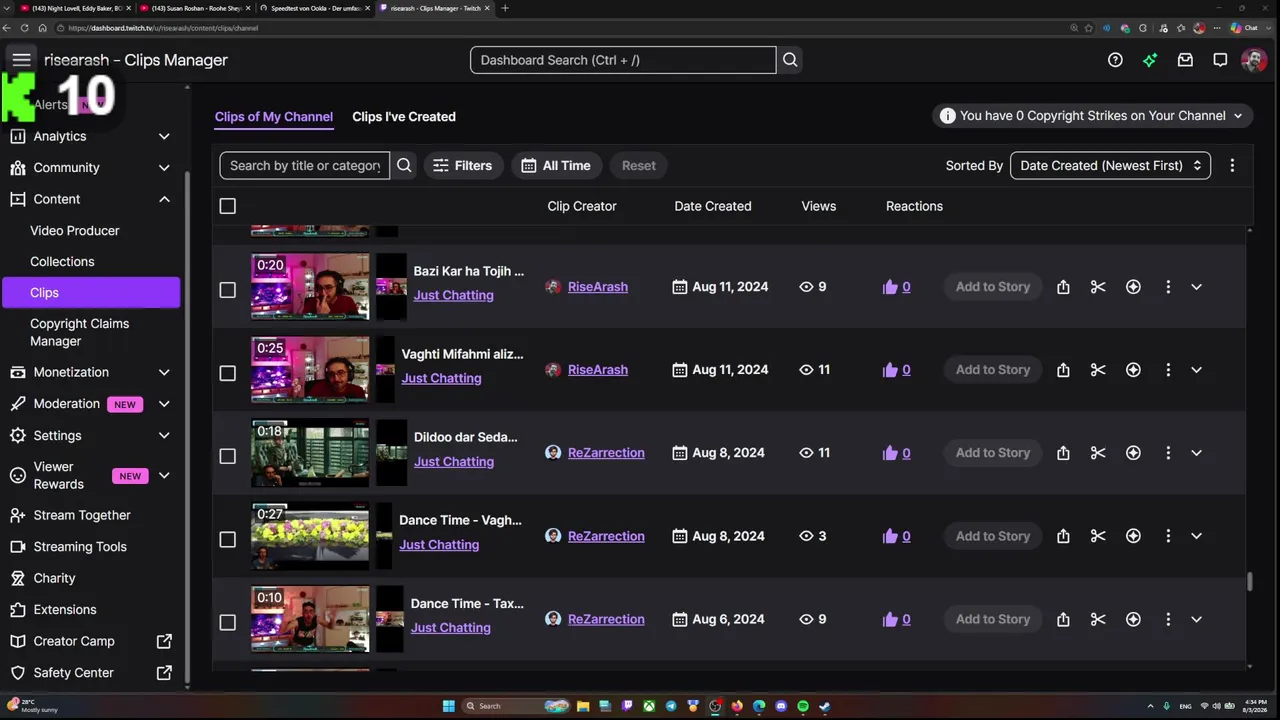This screenshot has height=720, width=1280.
Task: Focus the Search by title or category field
Action: 305,166
